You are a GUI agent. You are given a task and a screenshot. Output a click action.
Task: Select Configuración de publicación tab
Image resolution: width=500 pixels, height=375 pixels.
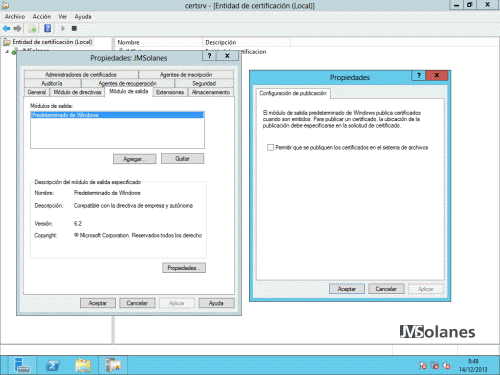[x=293, y=93]
